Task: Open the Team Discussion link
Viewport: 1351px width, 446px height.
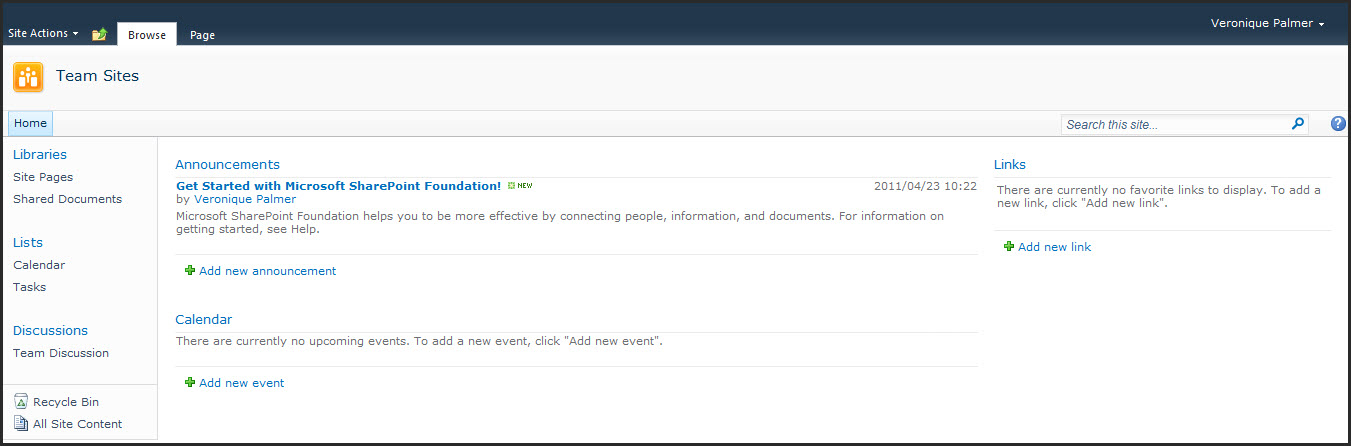Action: click(61, 353)
